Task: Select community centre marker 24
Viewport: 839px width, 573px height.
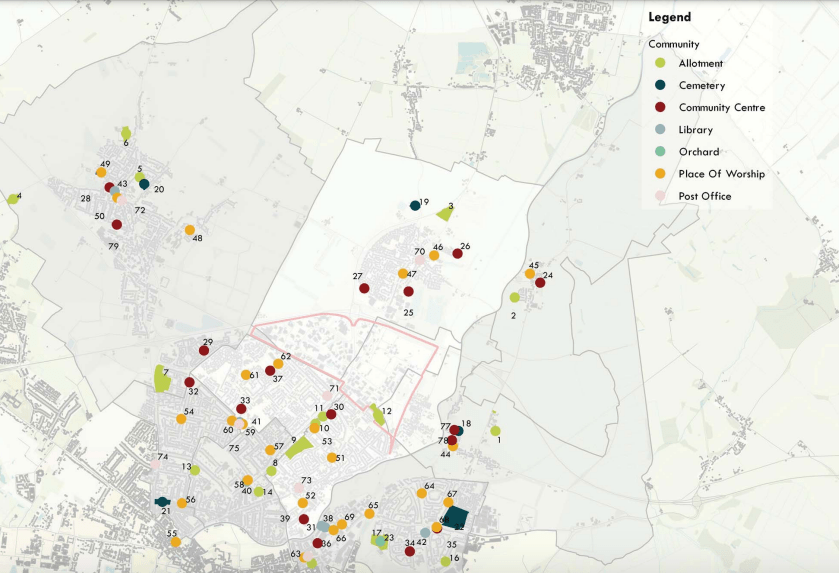Action: pyautogui.click(x=540, y=283)
